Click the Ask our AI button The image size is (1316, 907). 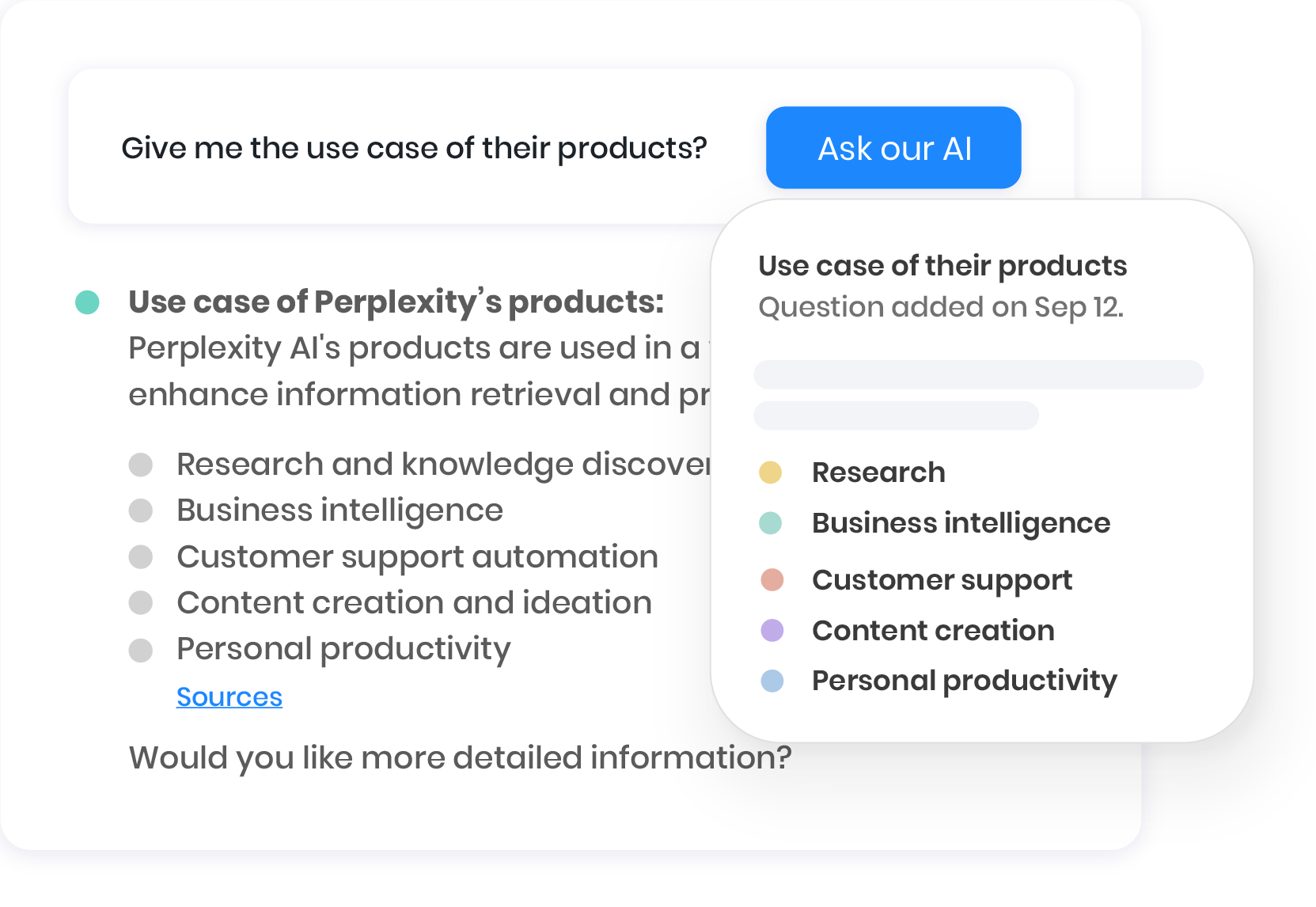point(893,148)
